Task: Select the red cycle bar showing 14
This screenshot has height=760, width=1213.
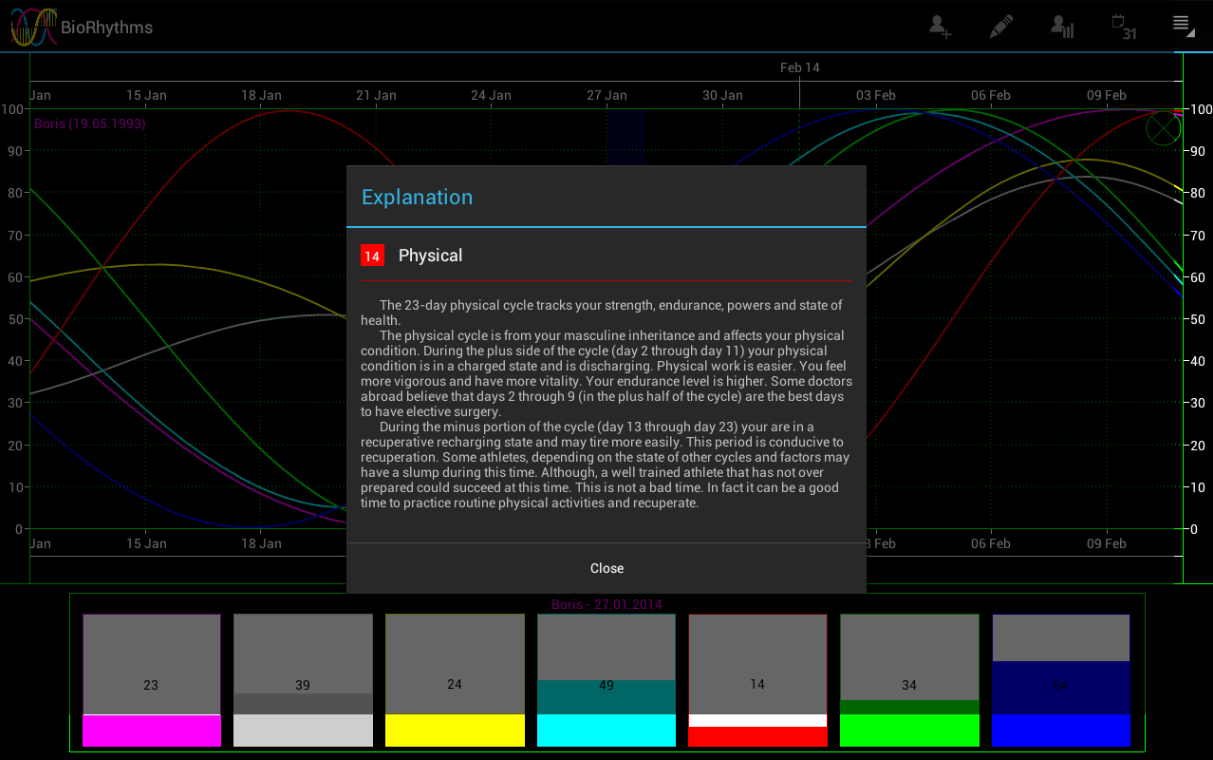Action: 758,680
